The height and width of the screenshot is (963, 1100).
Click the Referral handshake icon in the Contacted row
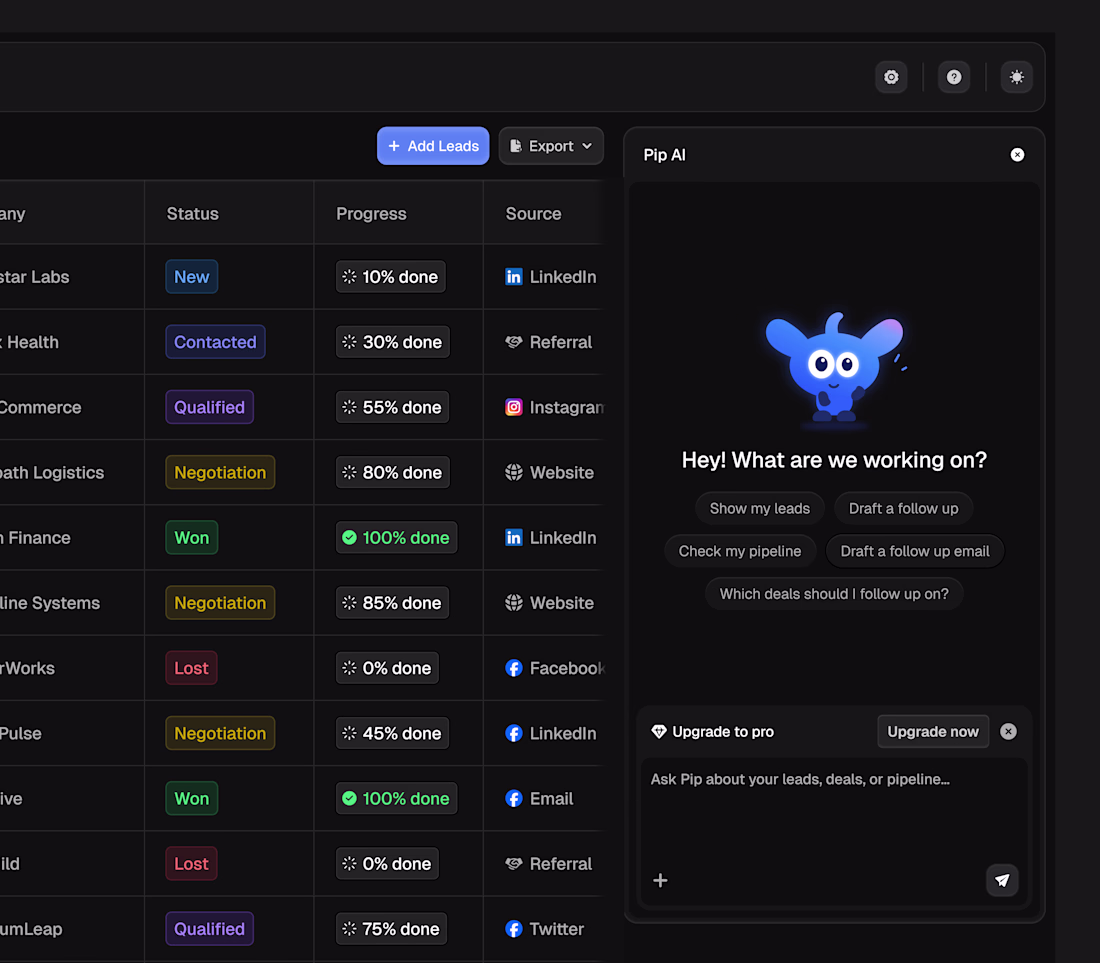514,342
